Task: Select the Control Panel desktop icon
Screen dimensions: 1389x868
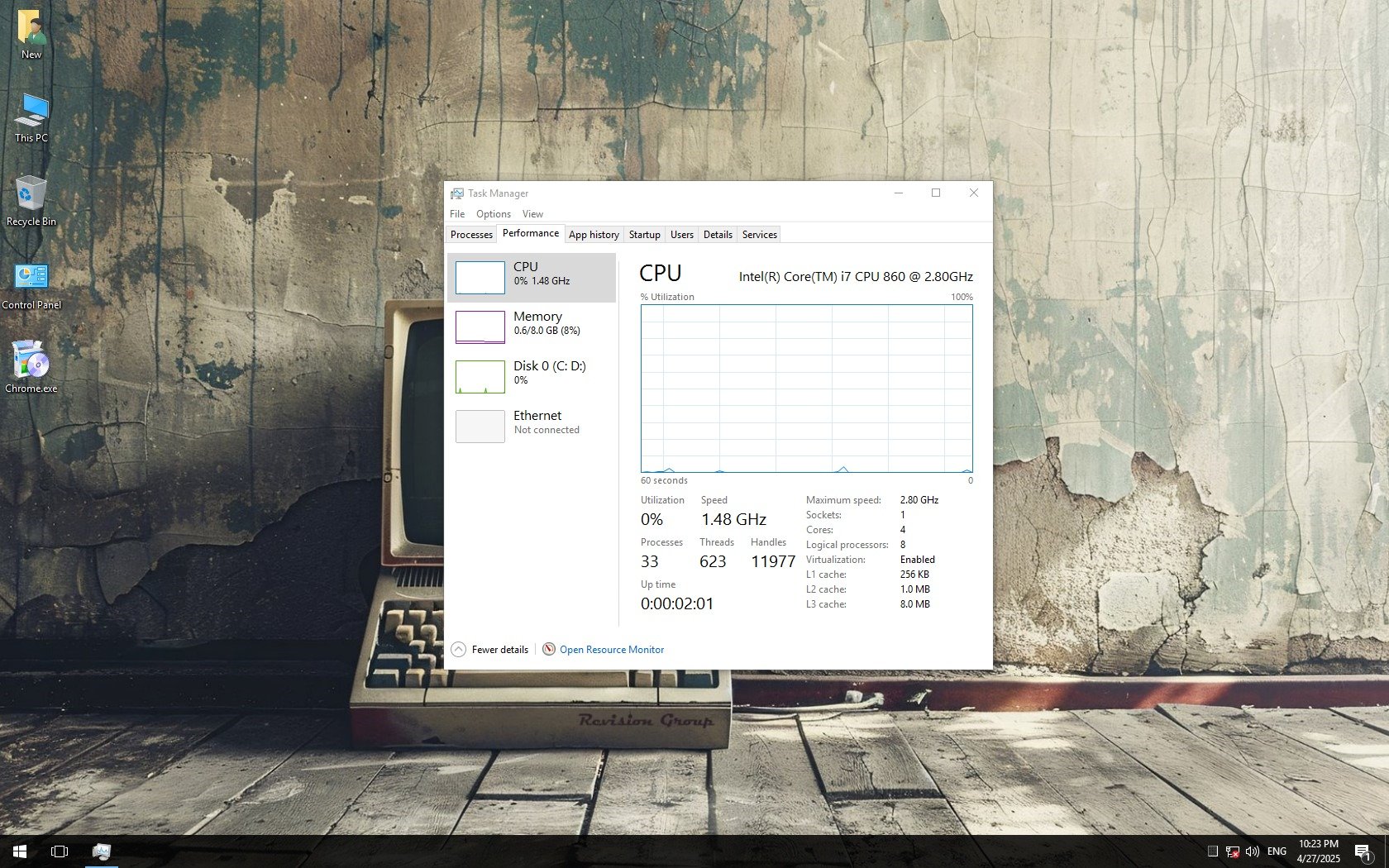Action: tap(31, 285)
